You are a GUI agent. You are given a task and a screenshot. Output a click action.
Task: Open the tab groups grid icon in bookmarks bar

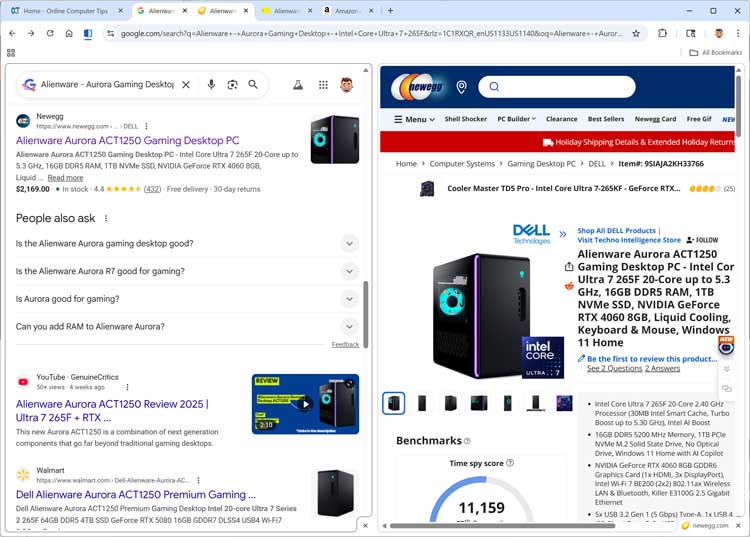click(11, 53)
